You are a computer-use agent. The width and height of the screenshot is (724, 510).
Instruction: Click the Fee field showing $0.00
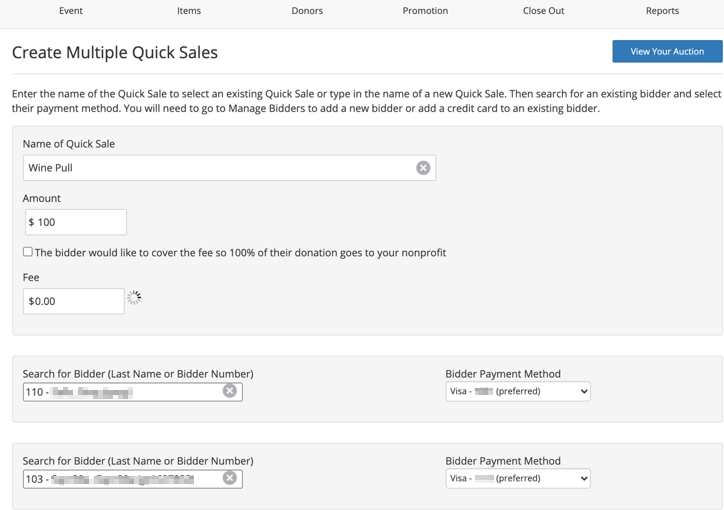point(74,301)
